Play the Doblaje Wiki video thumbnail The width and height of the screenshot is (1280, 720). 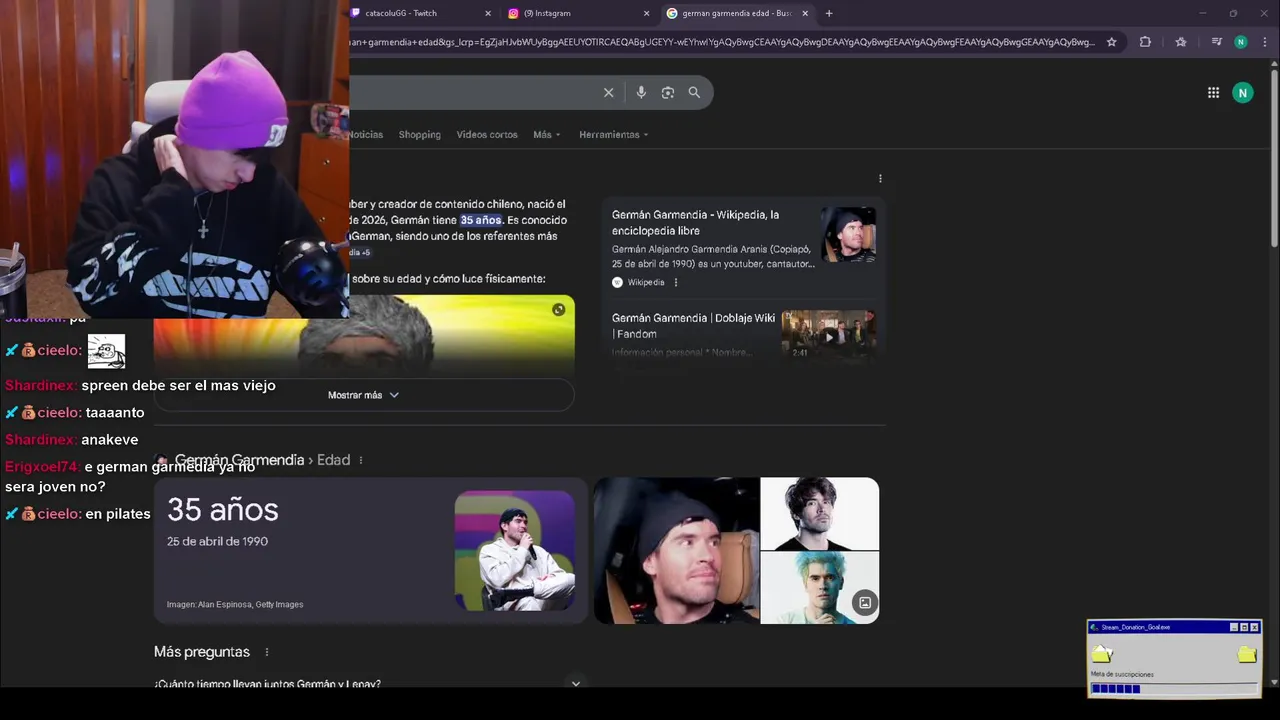coord(828,335)
